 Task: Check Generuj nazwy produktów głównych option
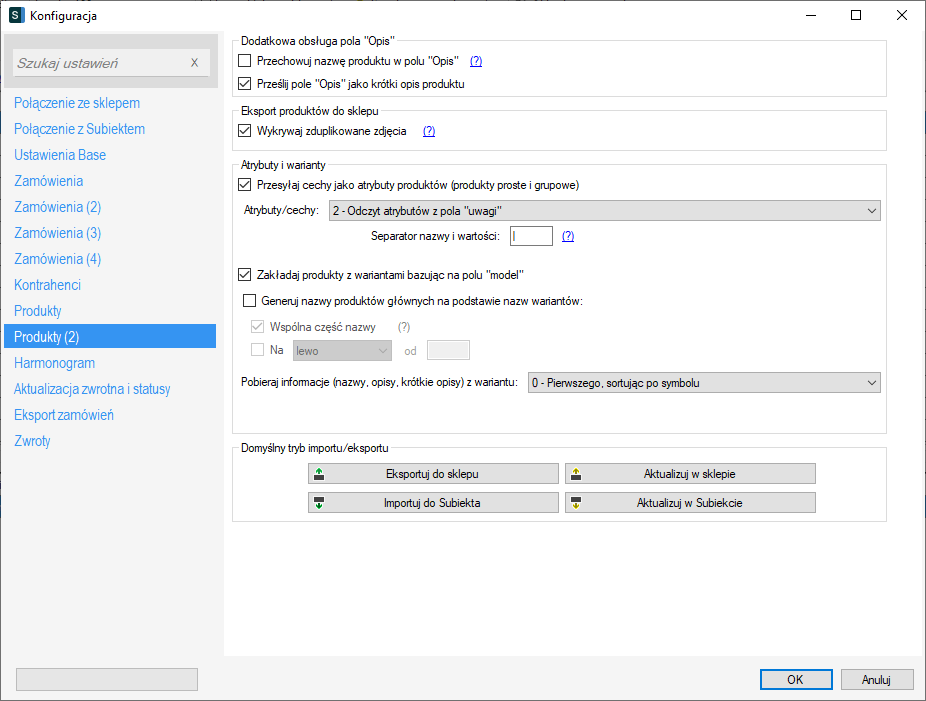click(251, 300)
